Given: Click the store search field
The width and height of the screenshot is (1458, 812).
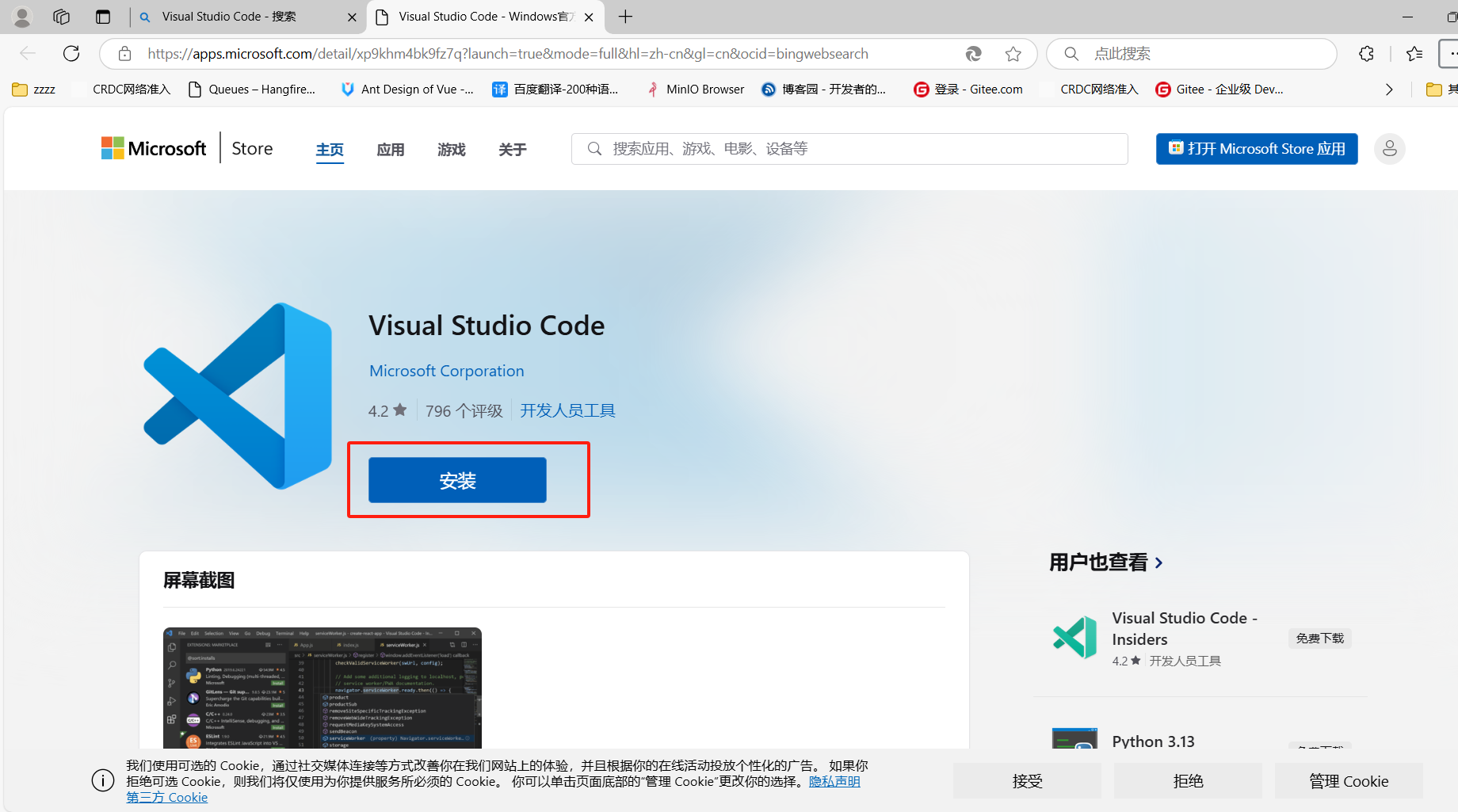Looking at the screenshot, I should (x=849, y=149).
